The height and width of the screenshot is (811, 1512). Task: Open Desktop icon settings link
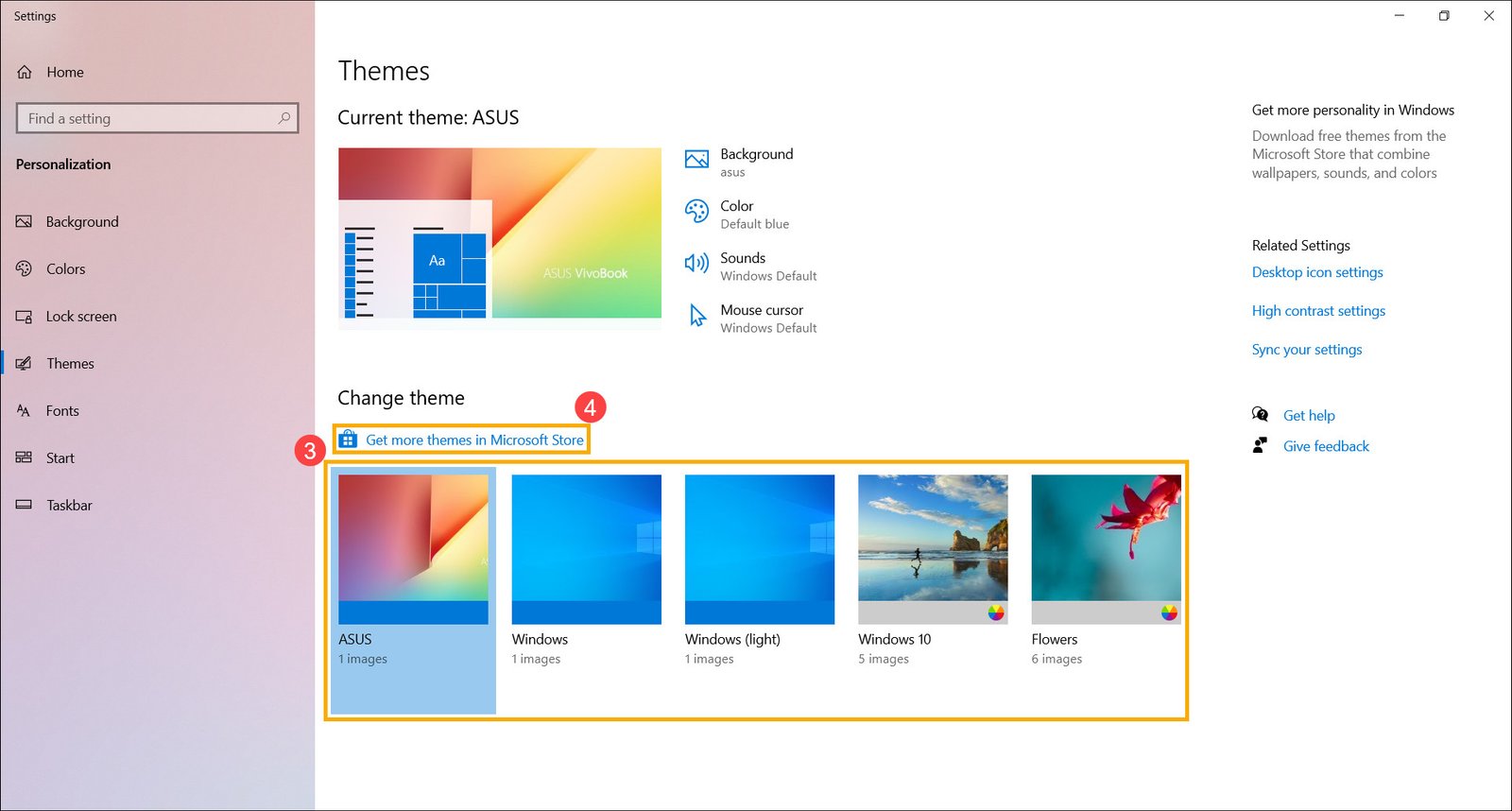pos(1317,272)
